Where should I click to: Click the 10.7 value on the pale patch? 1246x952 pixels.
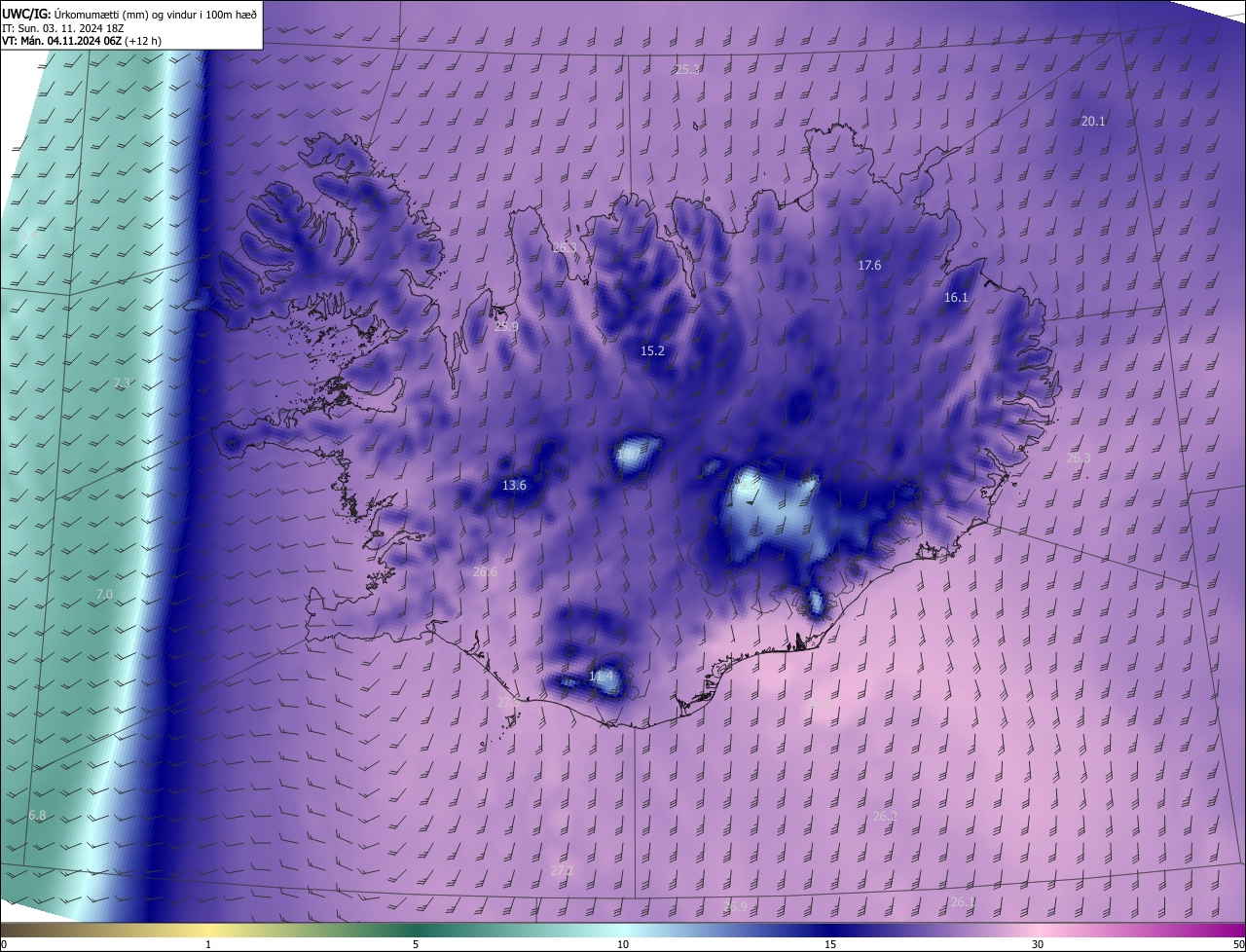(x=629, y=454)
